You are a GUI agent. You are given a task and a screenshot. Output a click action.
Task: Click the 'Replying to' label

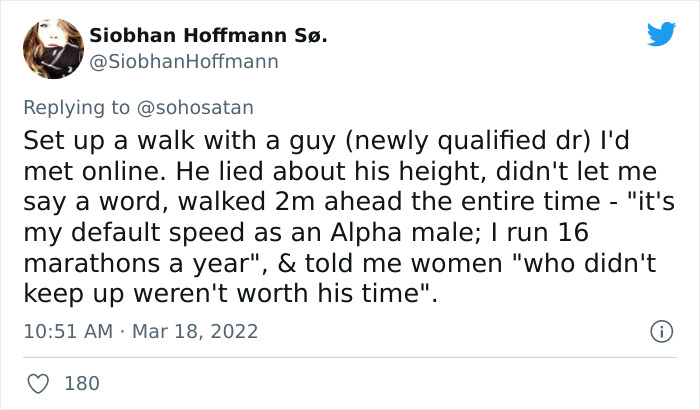85,105
